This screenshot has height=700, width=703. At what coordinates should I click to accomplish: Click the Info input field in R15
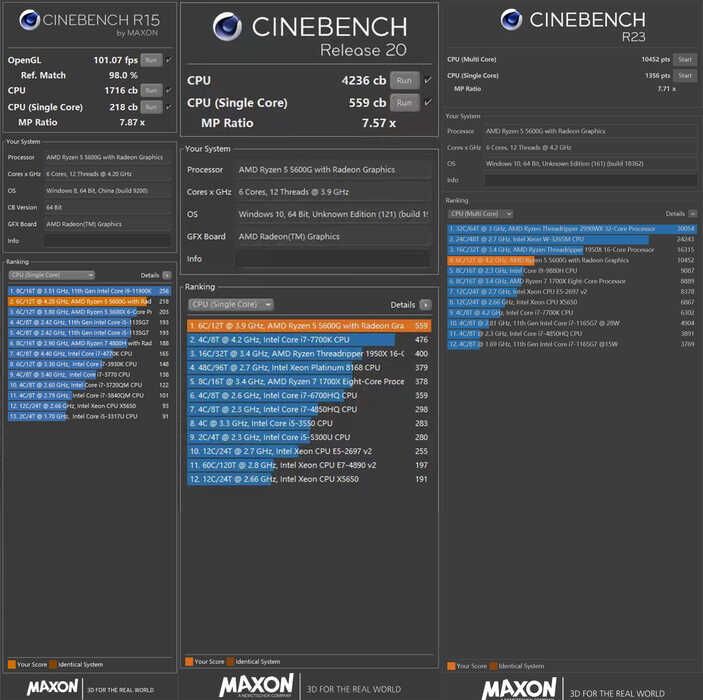[108, 241]
